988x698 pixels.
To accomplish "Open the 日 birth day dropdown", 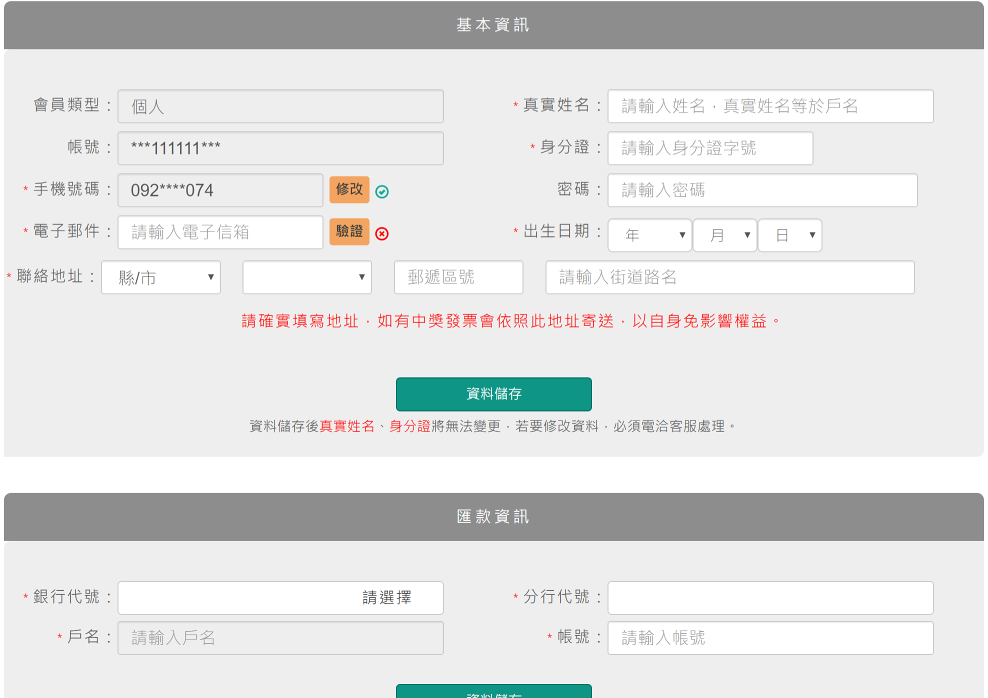I will point(789,236).
